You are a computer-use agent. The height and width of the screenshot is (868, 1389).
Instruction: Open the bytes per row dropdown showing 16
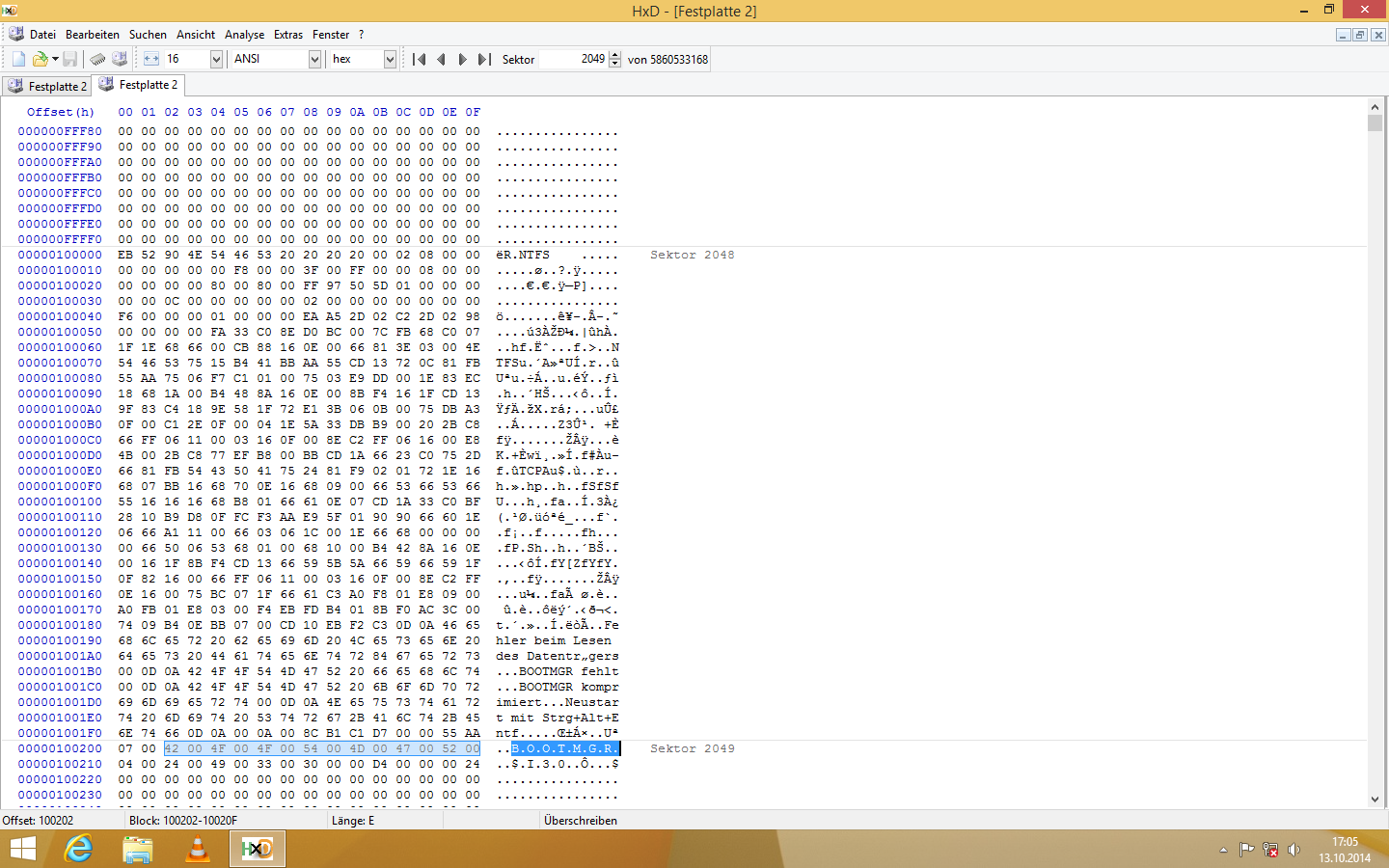[217, 59]
